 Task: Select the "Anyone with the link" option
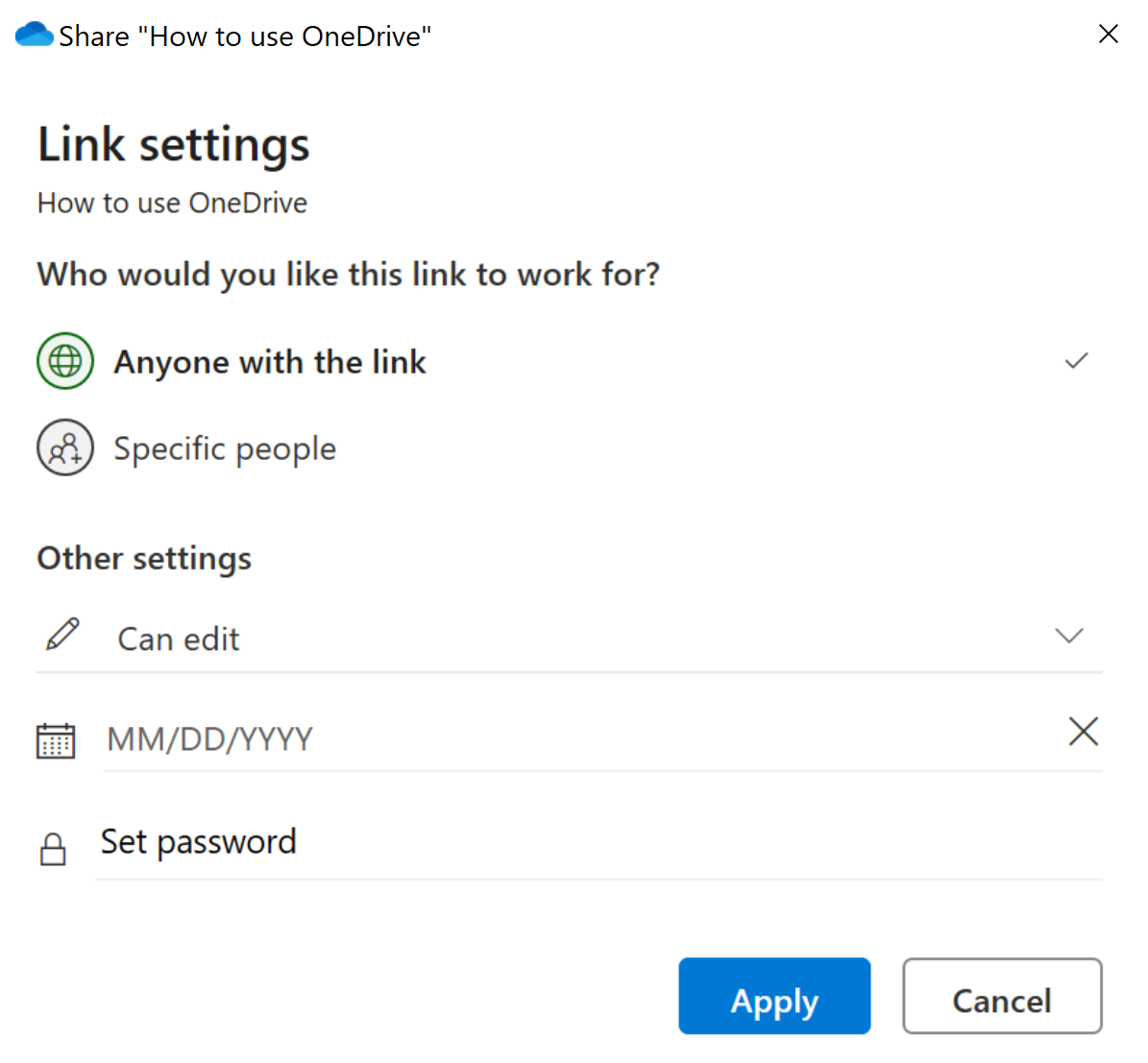[x=270, y=362]
